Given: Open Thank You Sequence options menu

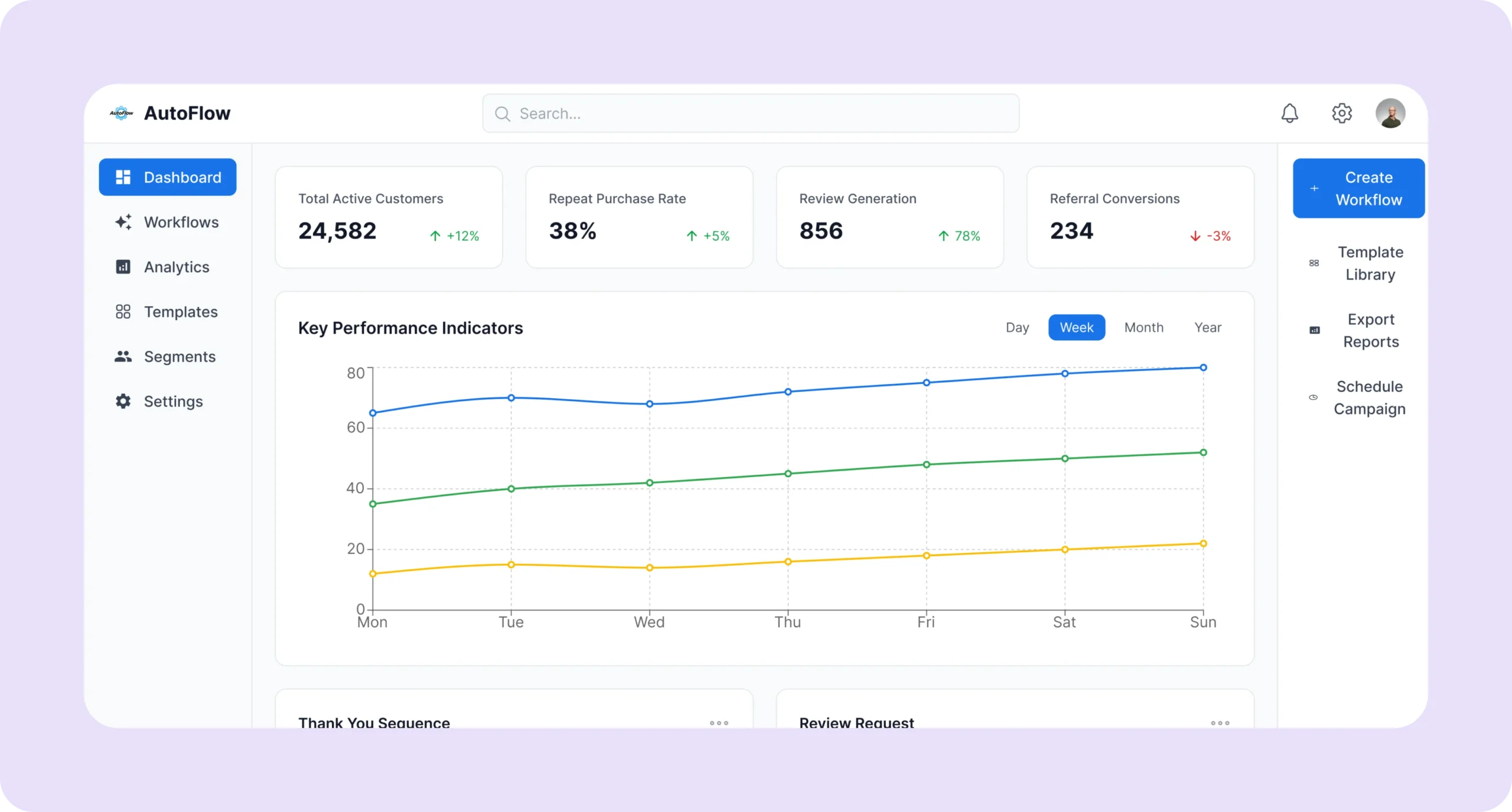Looking at the screenshot, I should [x=719, y=723].
